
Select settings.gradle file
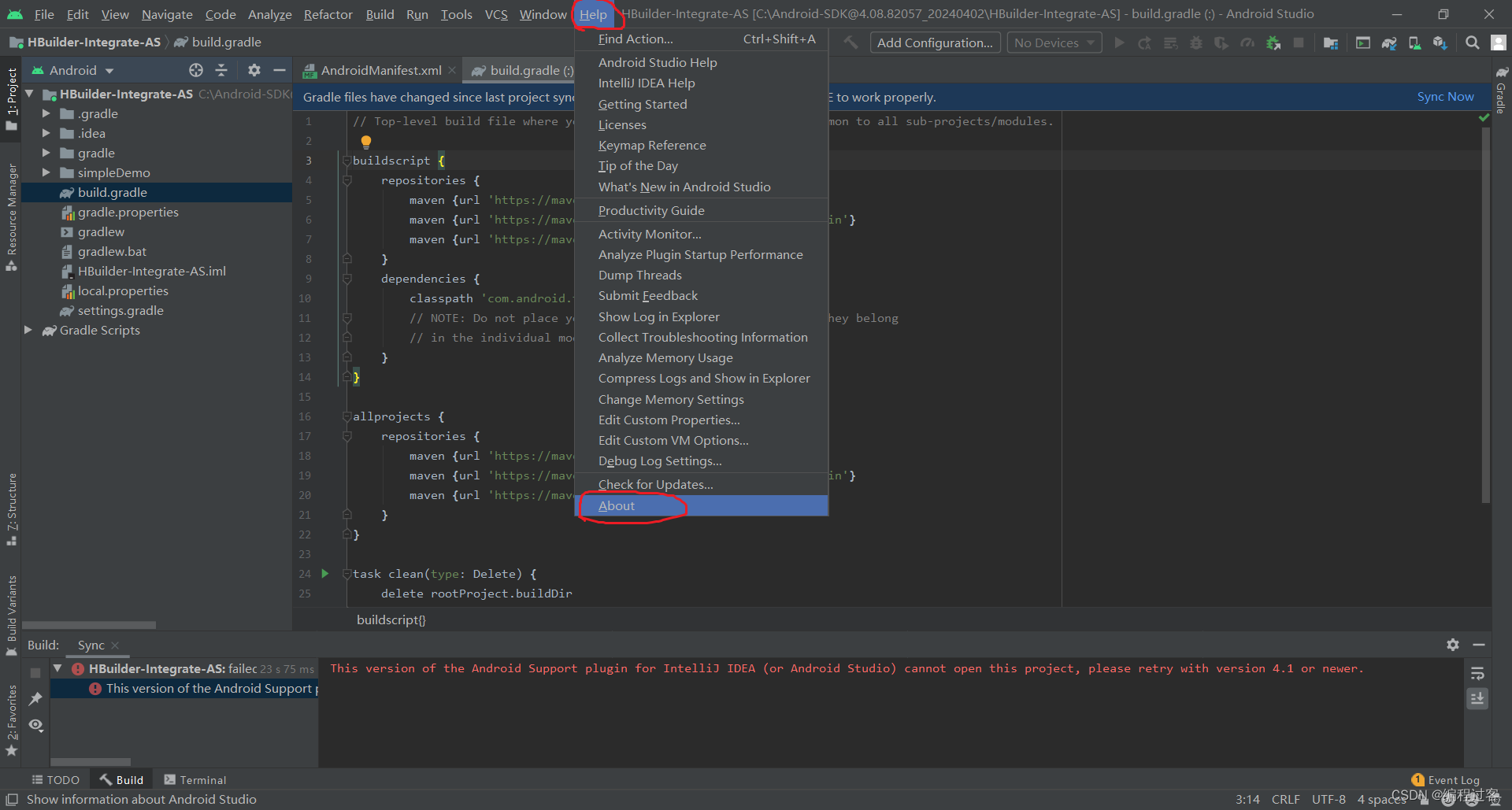120,310
